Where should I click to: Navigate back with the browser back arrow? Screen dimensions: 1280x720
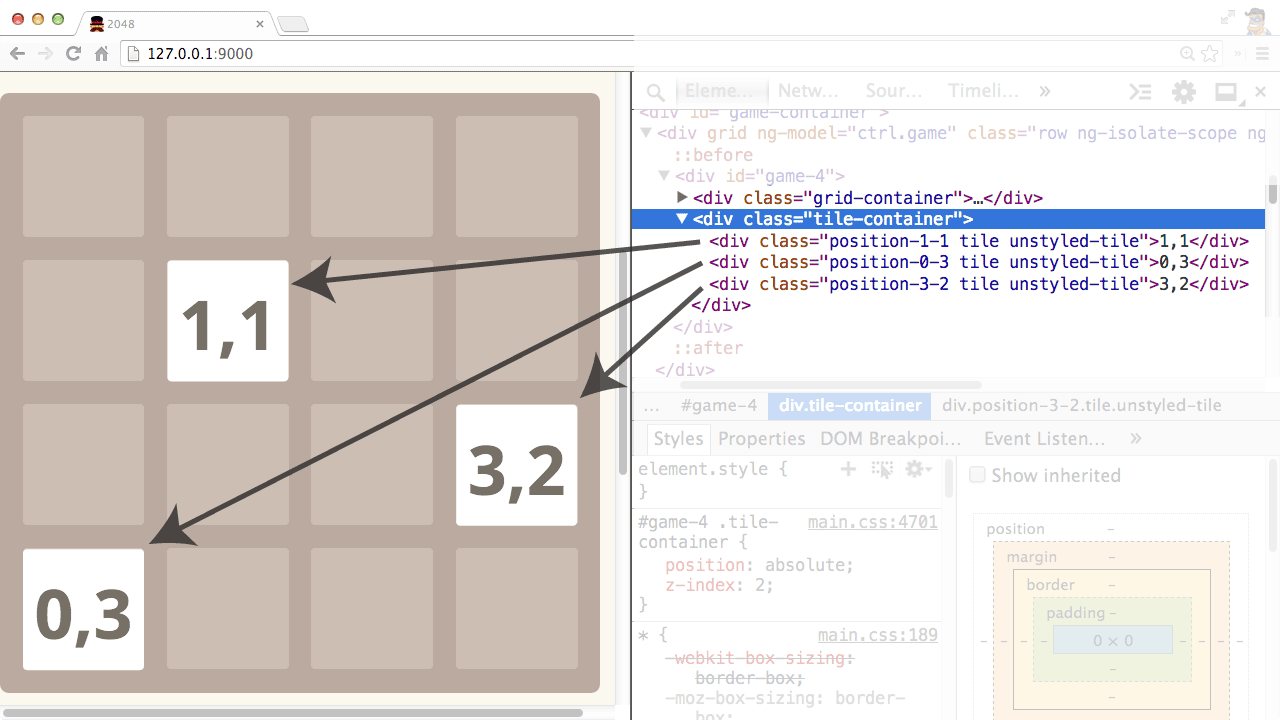click(x=17, y=54)
